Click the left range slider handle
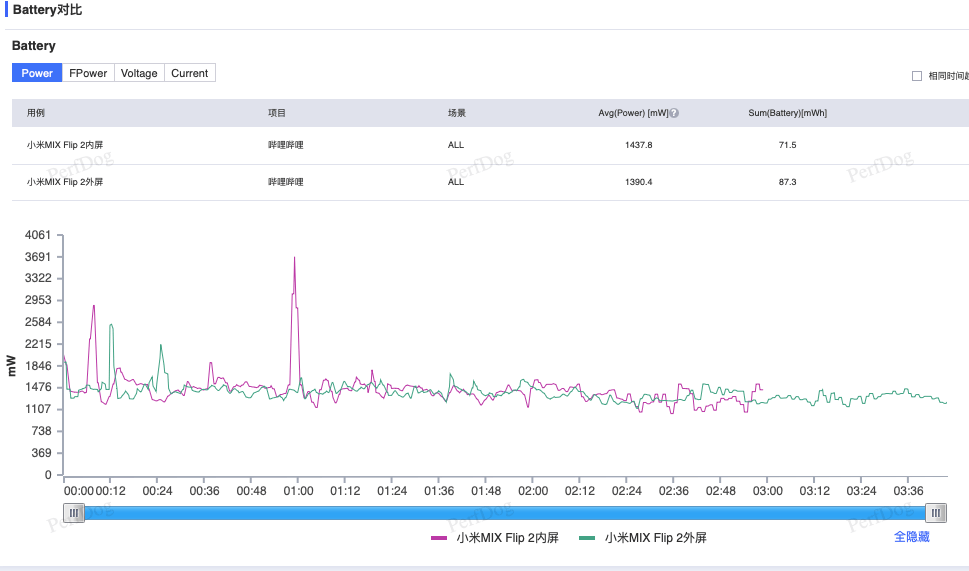The height and width of the screenshot is (571, 969). point(74,512)
